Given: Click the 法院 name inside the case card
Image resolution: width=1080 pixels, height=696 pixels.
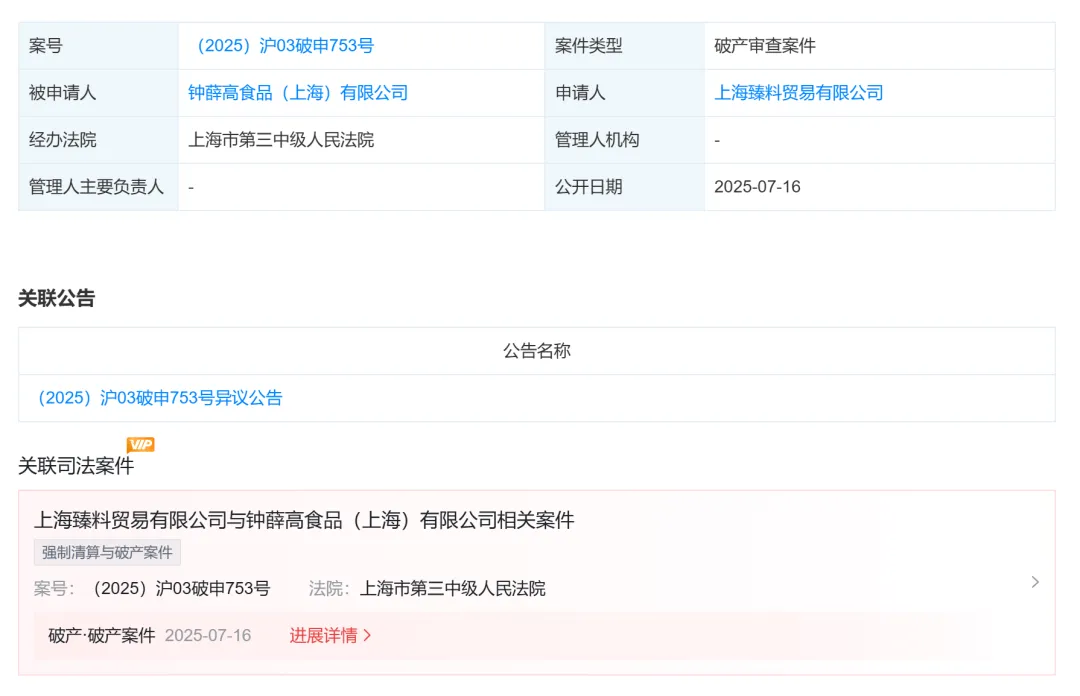Looking at the screenshot, I should (455, 588).
